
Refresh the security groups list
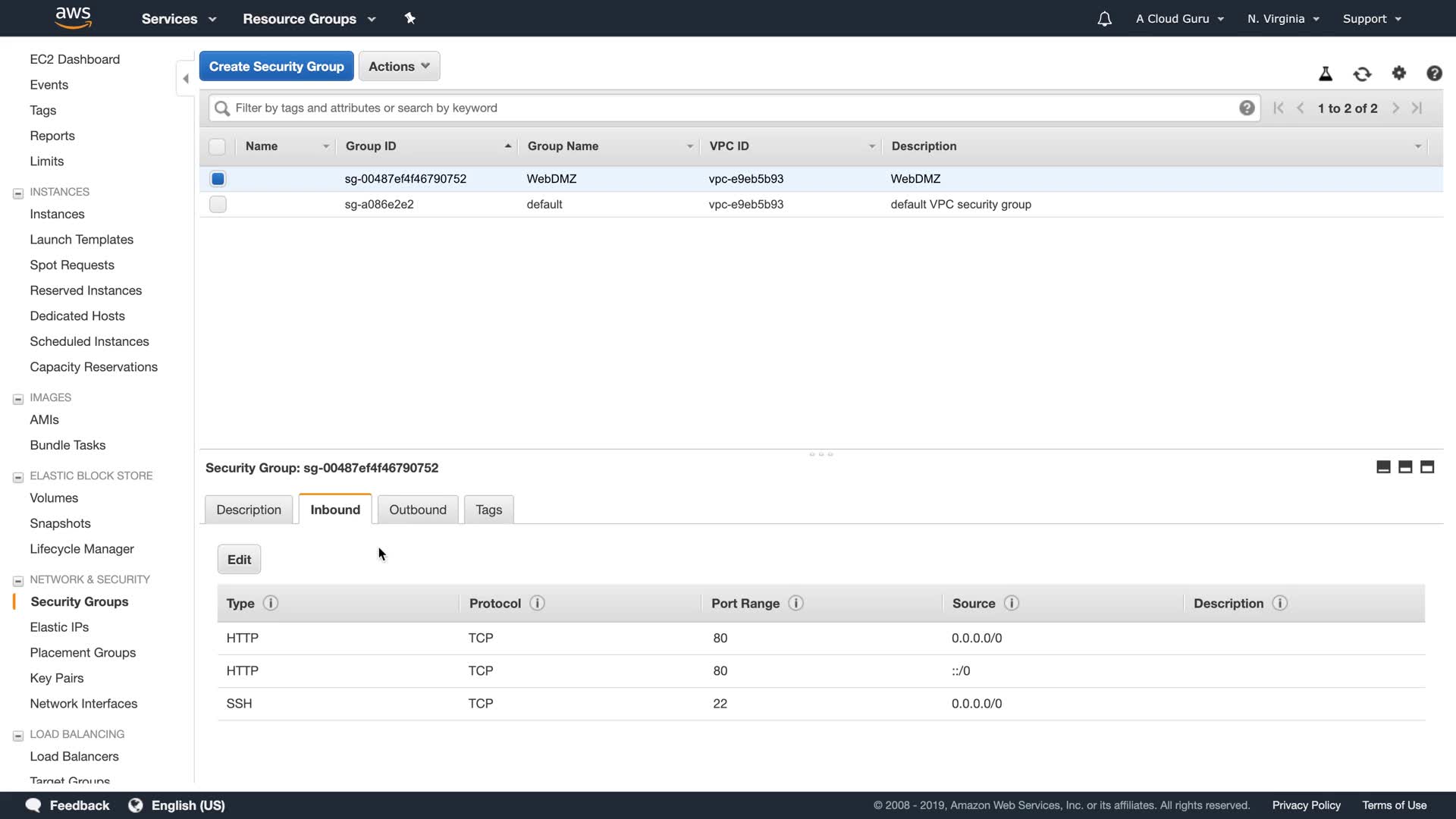[x=1362, y=74]
